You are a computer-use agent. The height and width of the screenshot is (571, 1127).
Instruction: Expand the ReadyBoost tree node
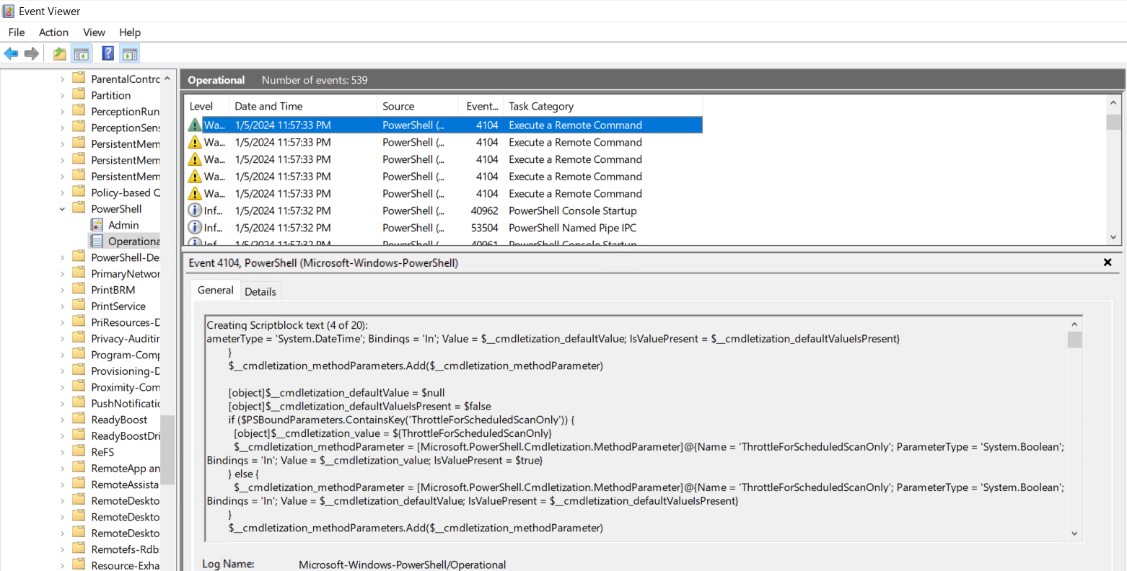coord(62,420)
